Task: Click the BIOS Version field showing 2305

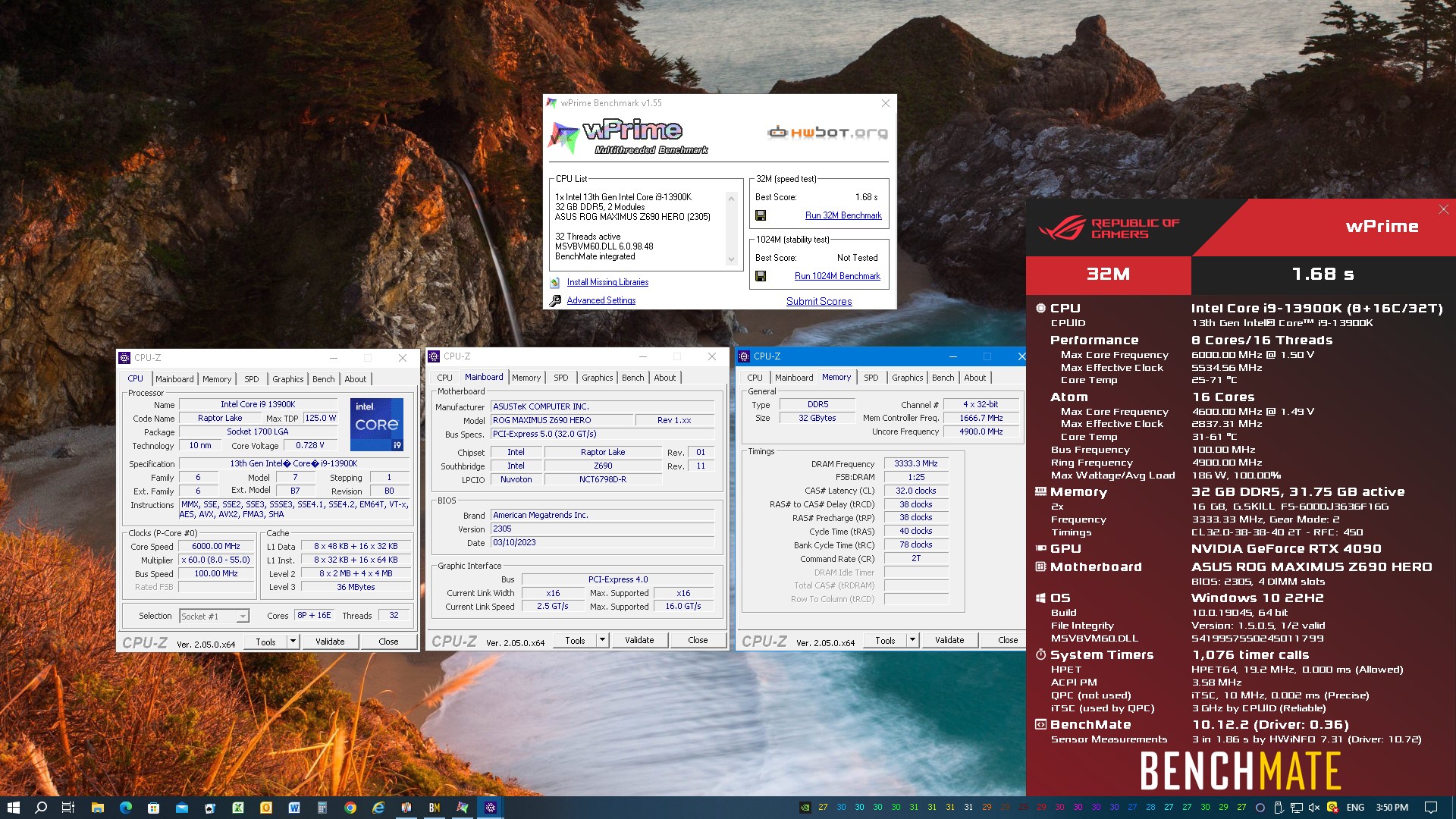Action: click(x=602, y=529)
